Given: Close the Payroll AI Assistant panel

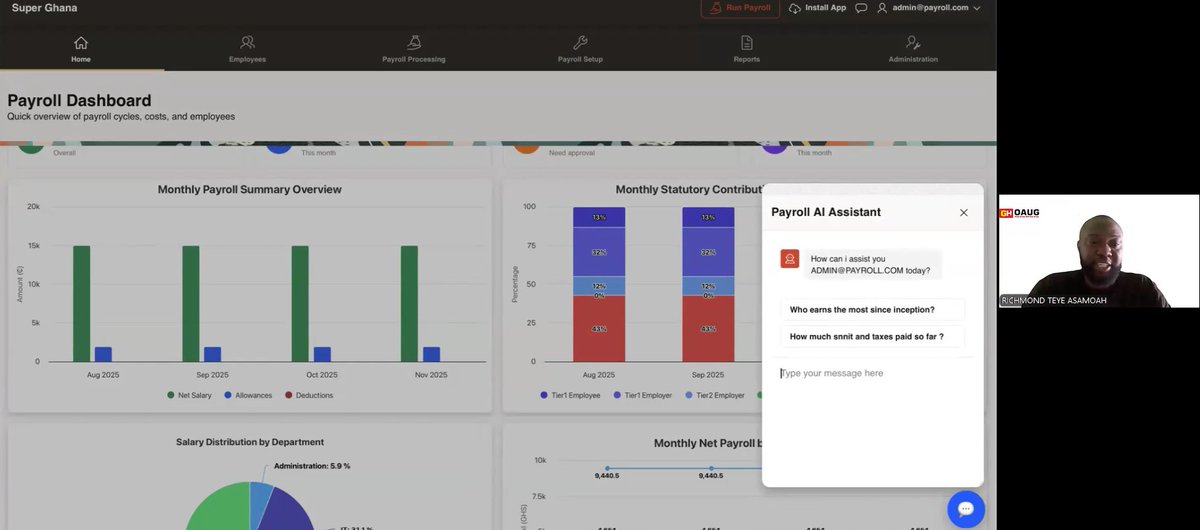Looking at the screenshot, I should pos(964,212).
